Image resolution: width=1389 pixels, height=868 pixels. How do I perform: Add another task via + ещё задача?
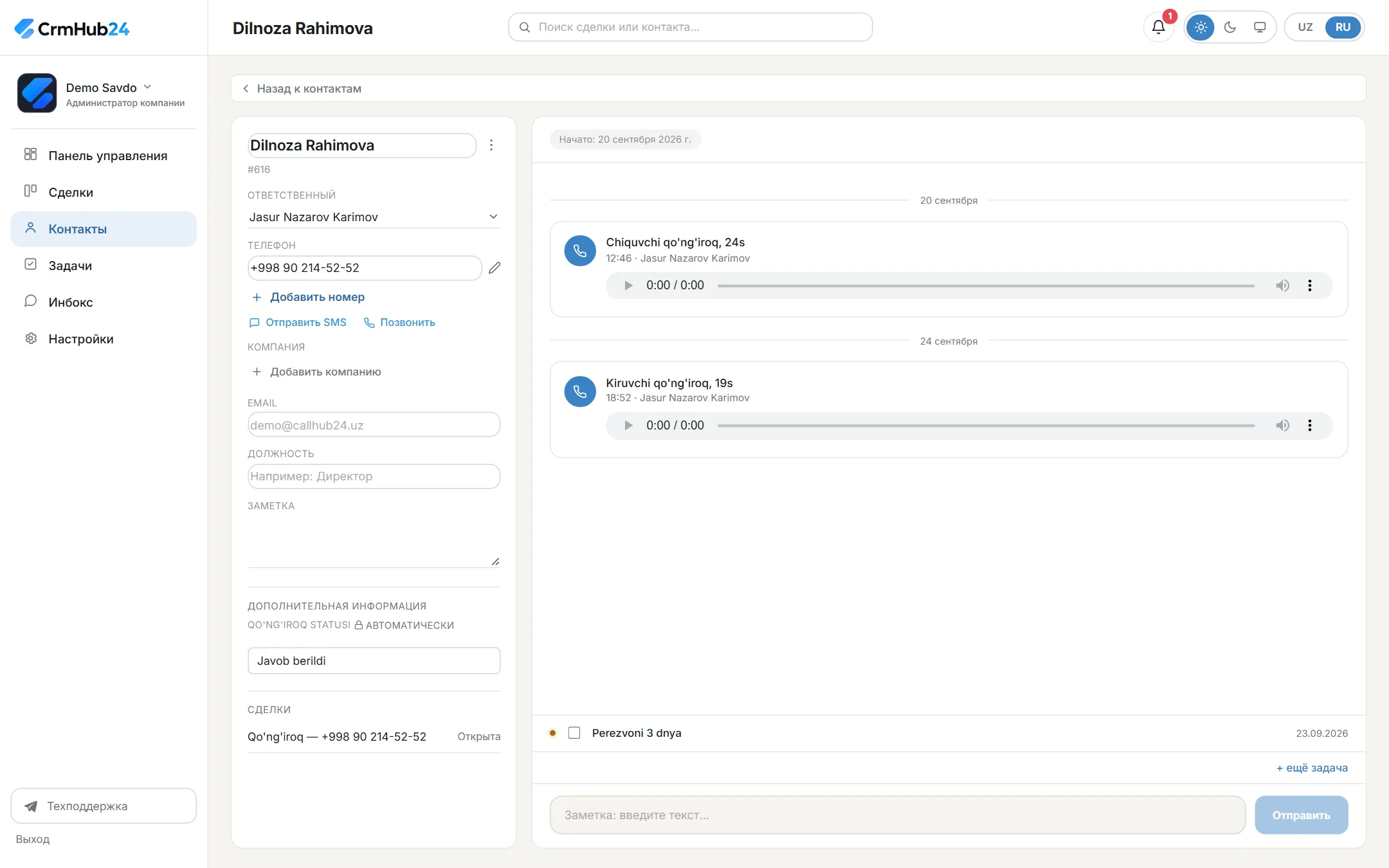click(x=1312, y=768)
